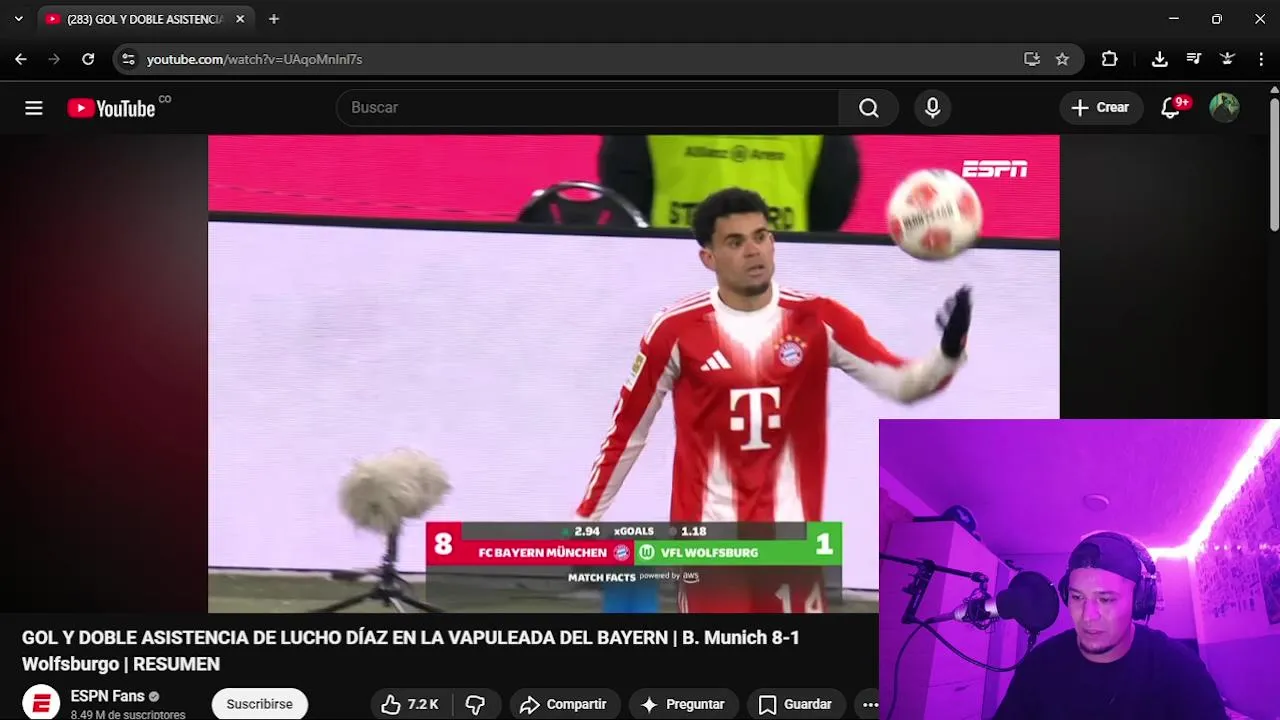Image resolution: width=1280 pixels, height=720 pixels.
Task: Click the Suscribirse button
Action: [x=259, y=704]
